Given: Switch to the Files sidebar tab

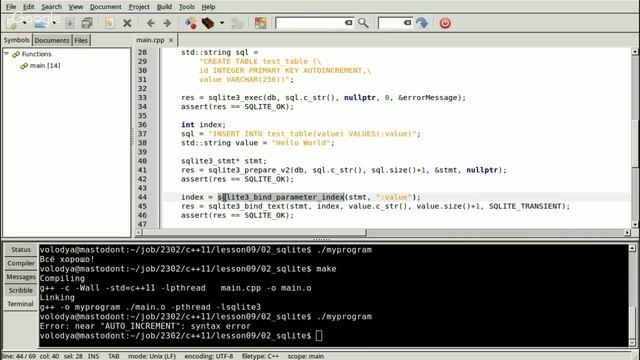Looking at the screenshot, I should tap(81, 40).
